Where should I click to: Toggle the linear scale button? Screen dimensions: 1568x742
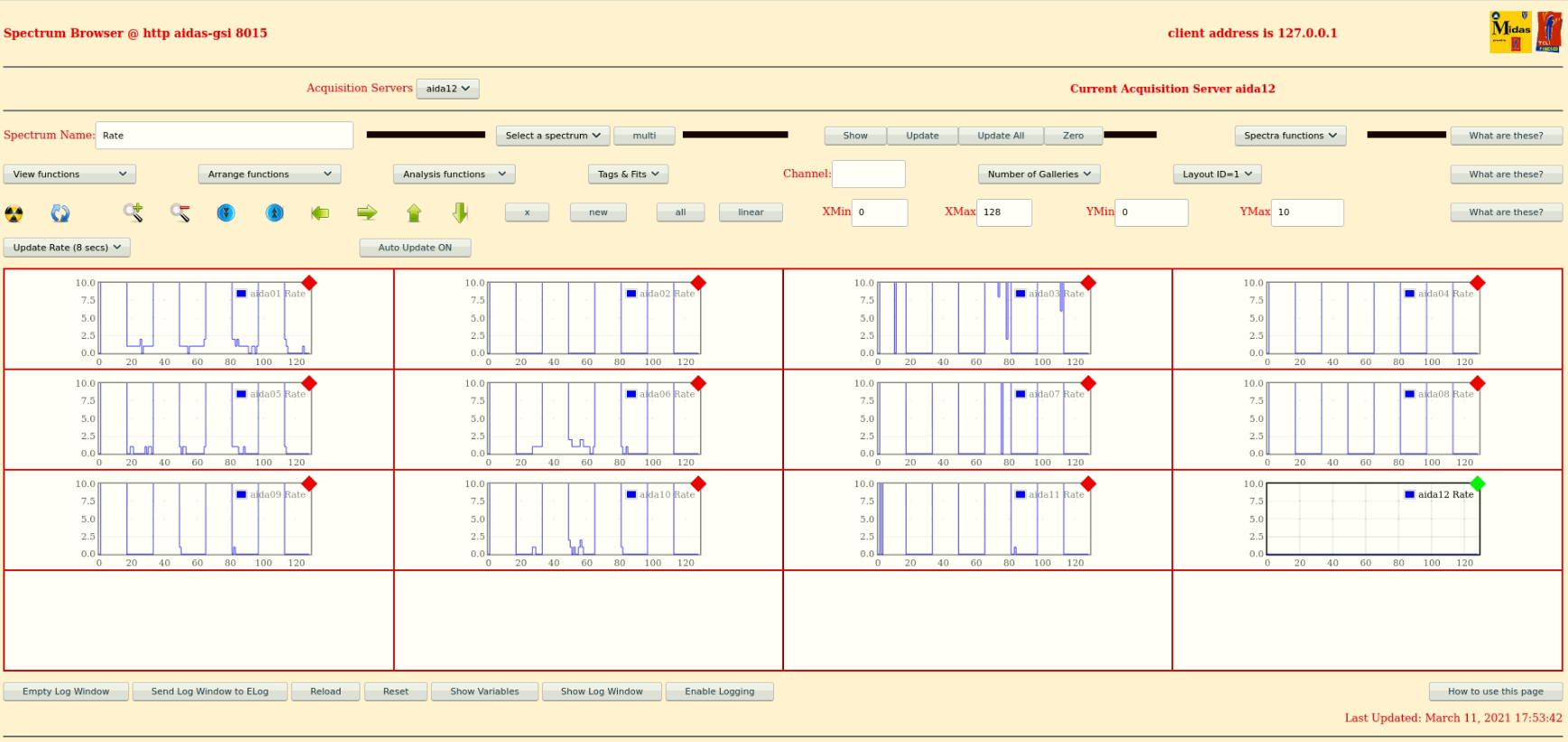(750, 212)
